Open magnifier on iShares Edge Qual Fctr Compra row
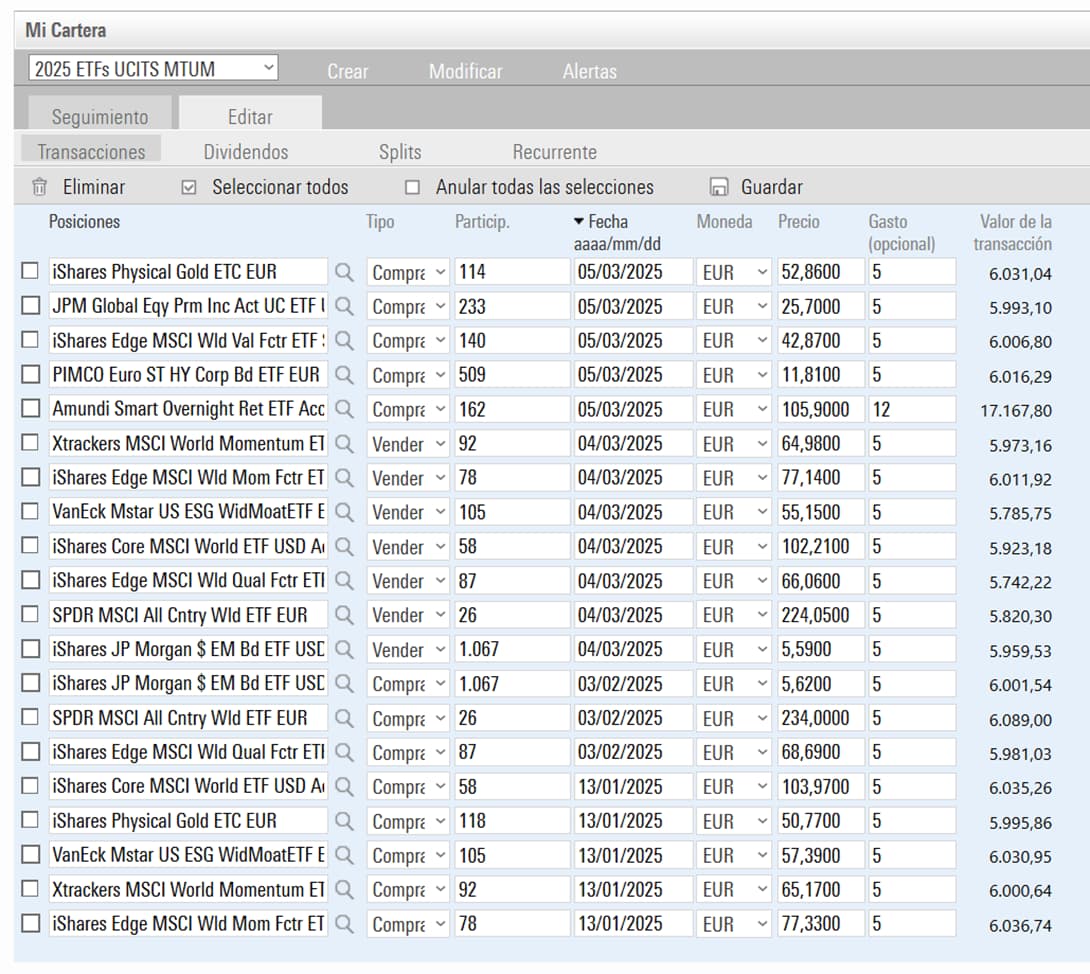 point(344,752)
